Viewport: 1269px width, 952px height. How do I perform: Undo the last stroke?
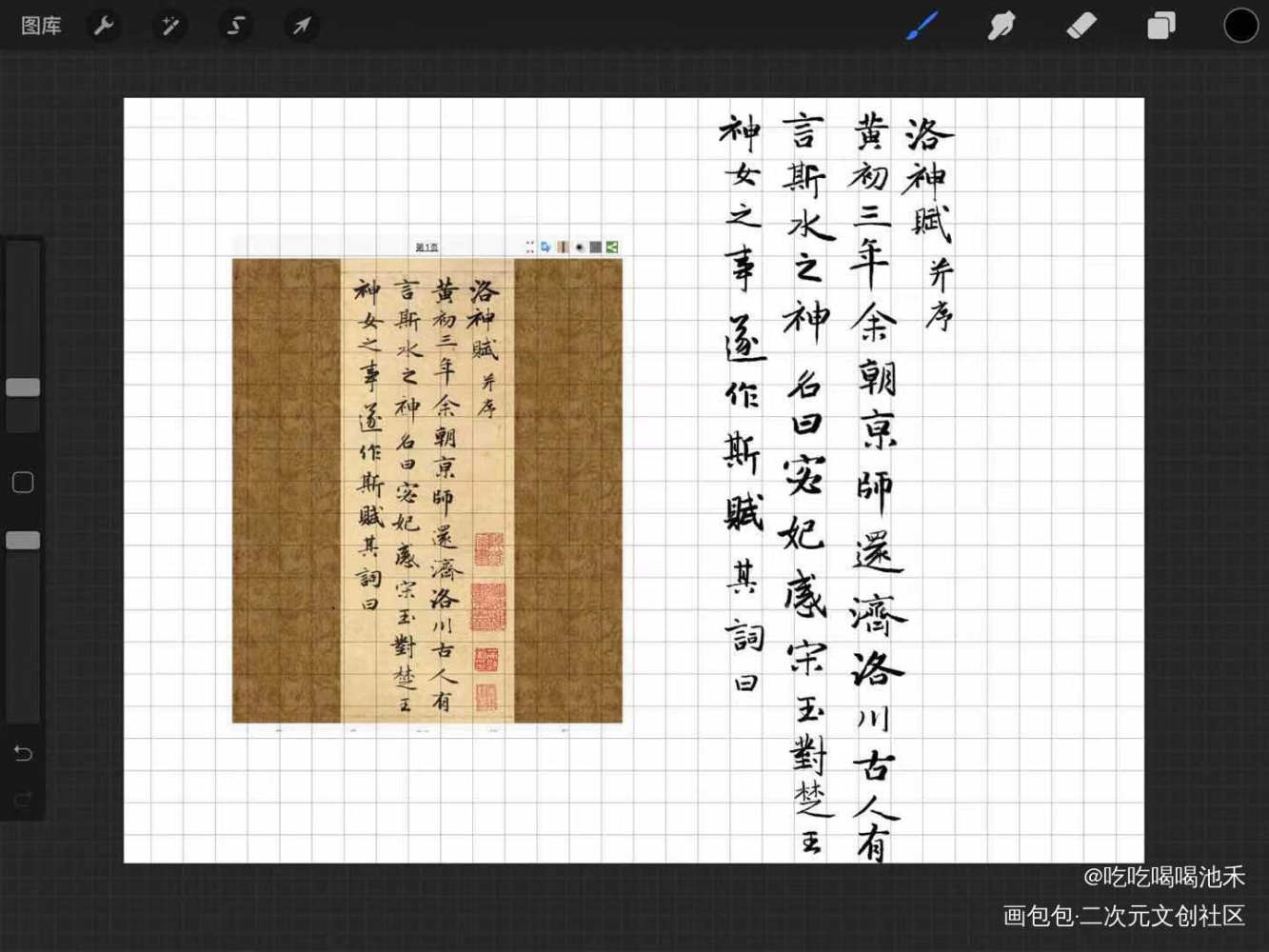[23, 754]
